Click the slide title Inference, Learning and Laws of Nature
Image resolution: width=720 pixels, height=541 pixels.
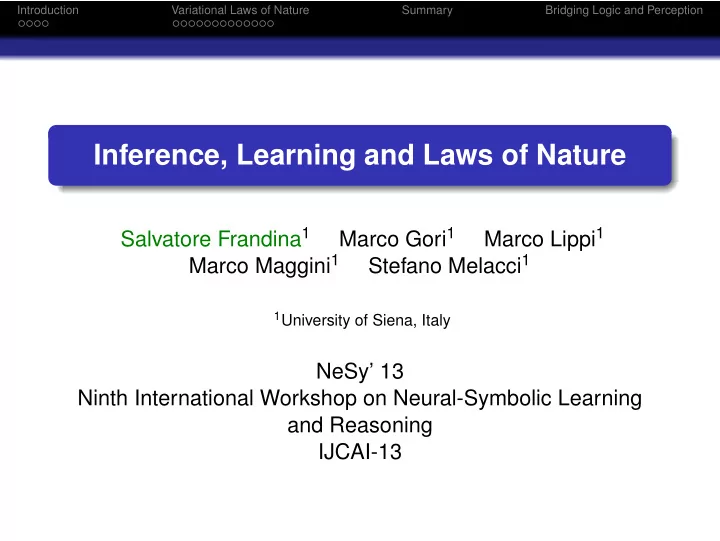point(360,155)
